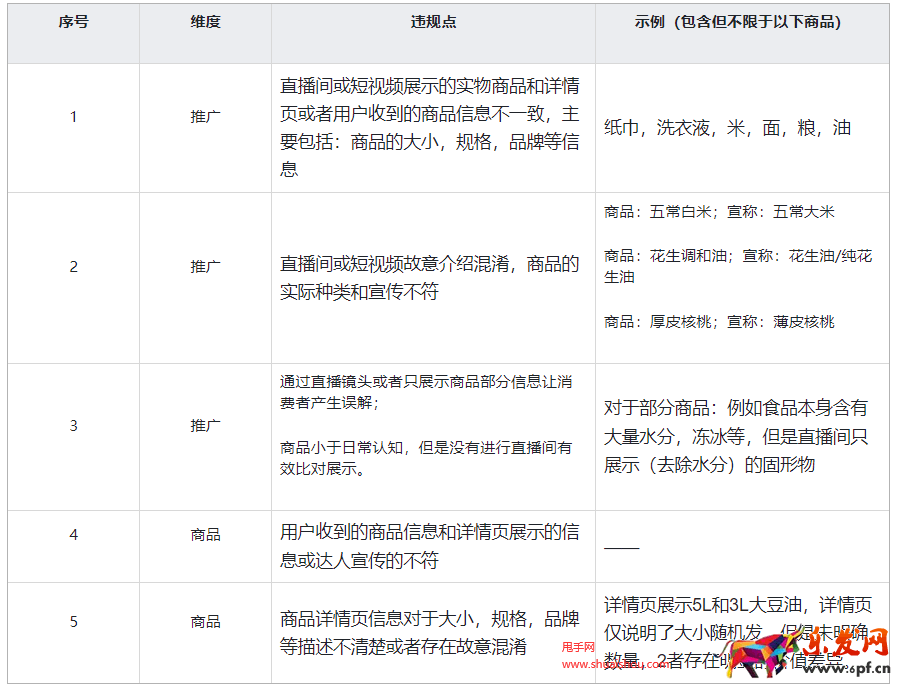
Task: Click the 推广 cell in row 2
Action: tap(203, 266)
